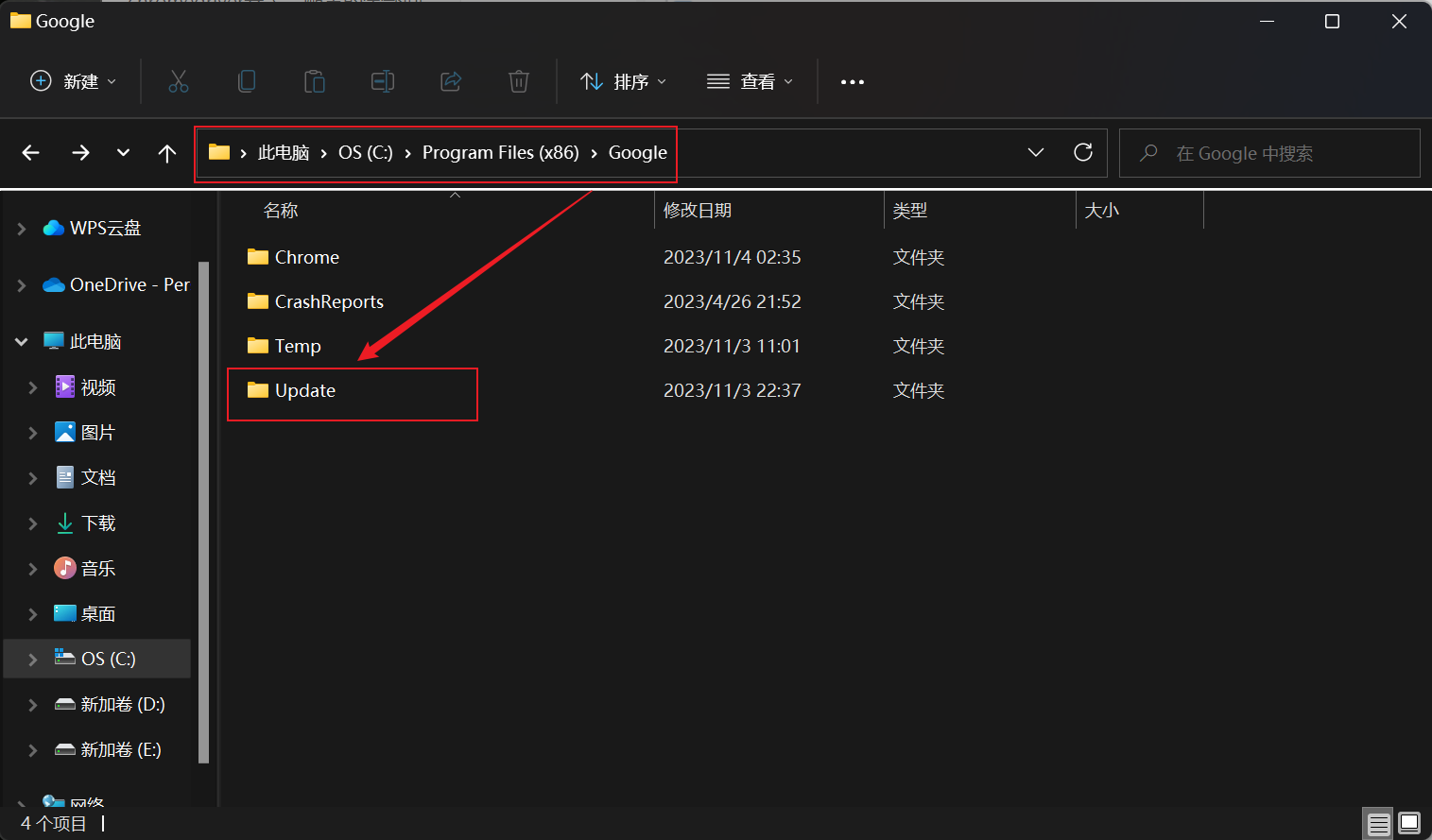Click the Cut scissors icon

pos(179,82)
